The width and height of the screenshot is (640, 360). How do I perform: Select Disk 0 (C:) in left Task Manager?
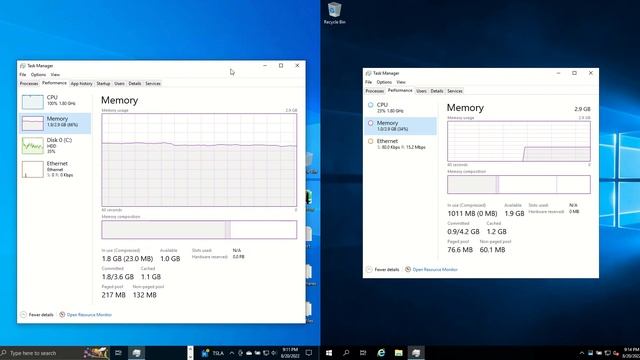[55, 146]
